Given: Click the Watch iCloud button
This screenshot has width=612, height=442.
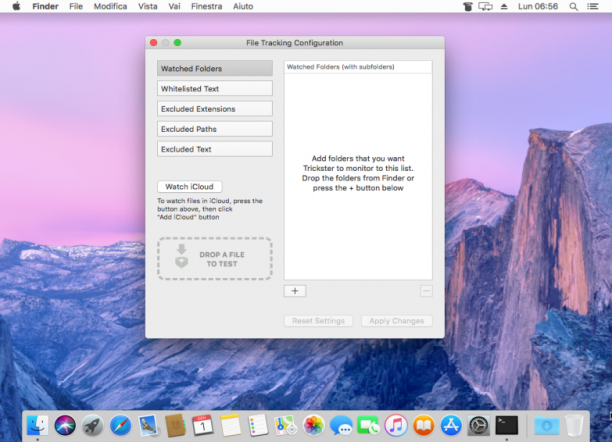Looking at the screenshot, I should pyautogui.click(x=190, y=187).
